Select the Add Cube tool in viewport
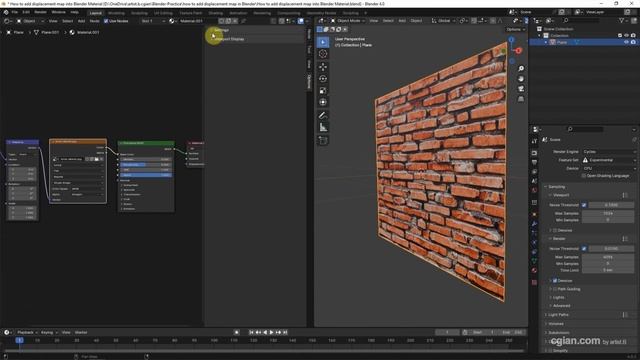The height and width of the screenshot is (360, 640). click(323, 140)
